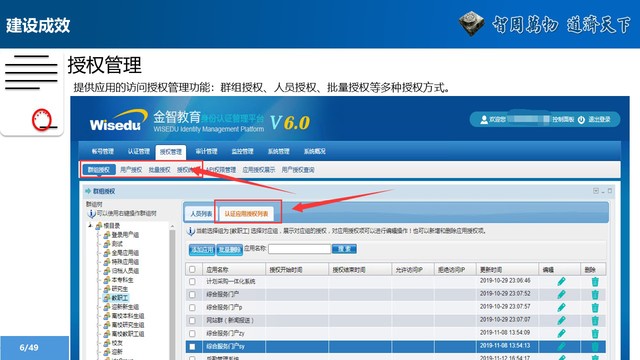The image size is (640, 360).
Task: Focus the 应用名称 search input field
Action: pos(300,249)
